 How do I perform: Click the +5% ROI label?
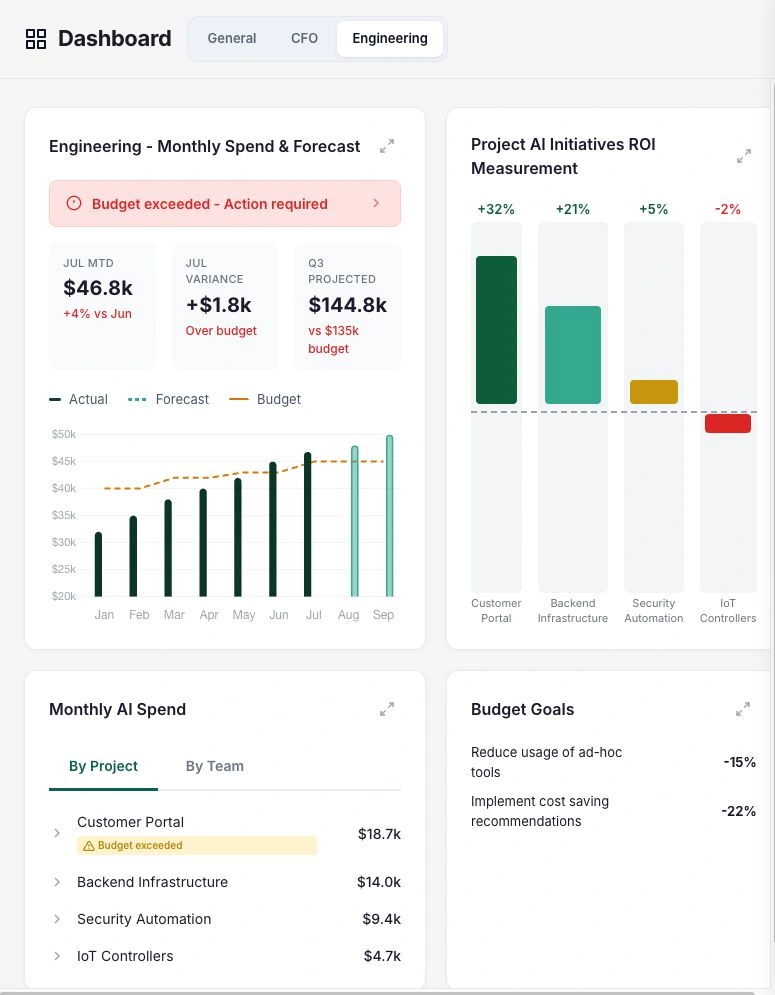[653, 209]
